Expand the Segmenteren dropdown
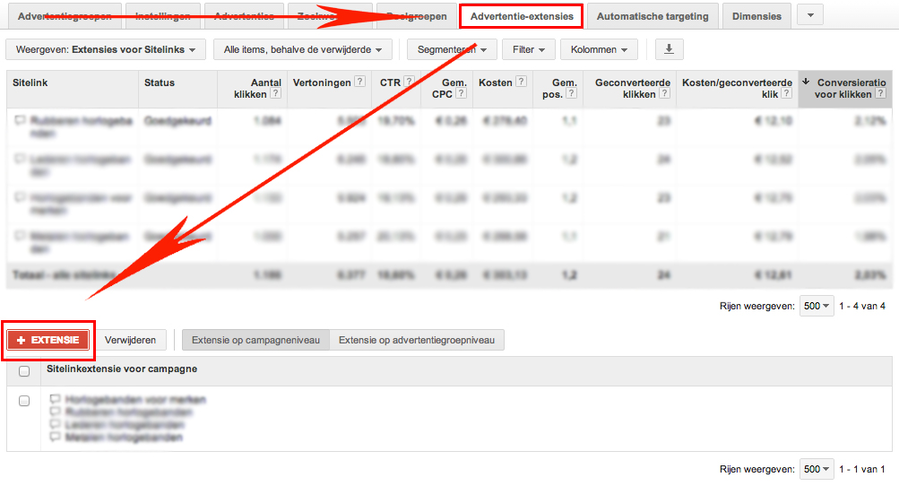 coord(452,49)
